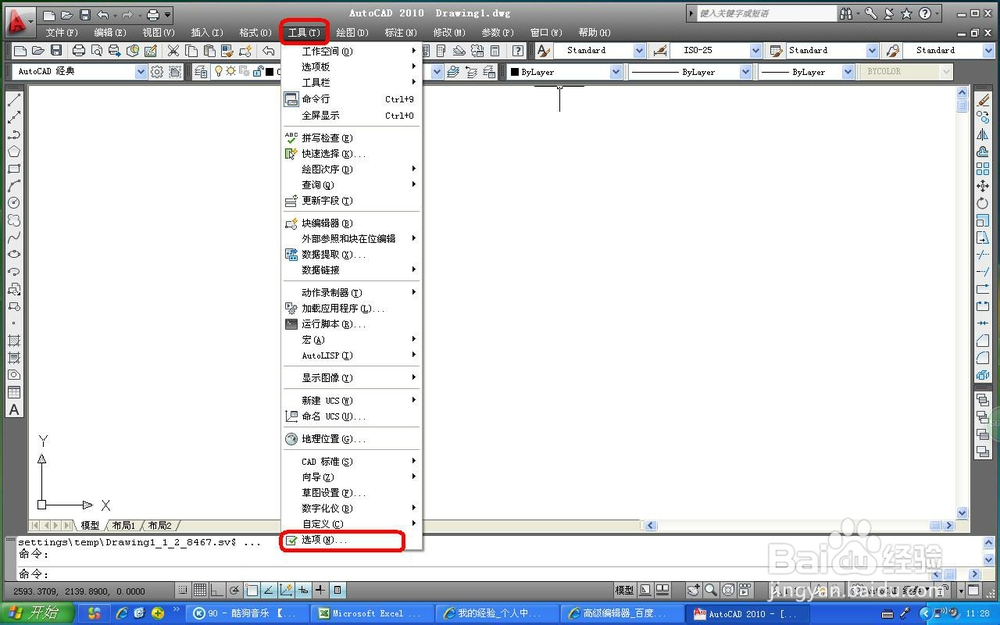Toggle Grid display in status bar
This screenshot has height=625, width=1000.
(200, 590)
